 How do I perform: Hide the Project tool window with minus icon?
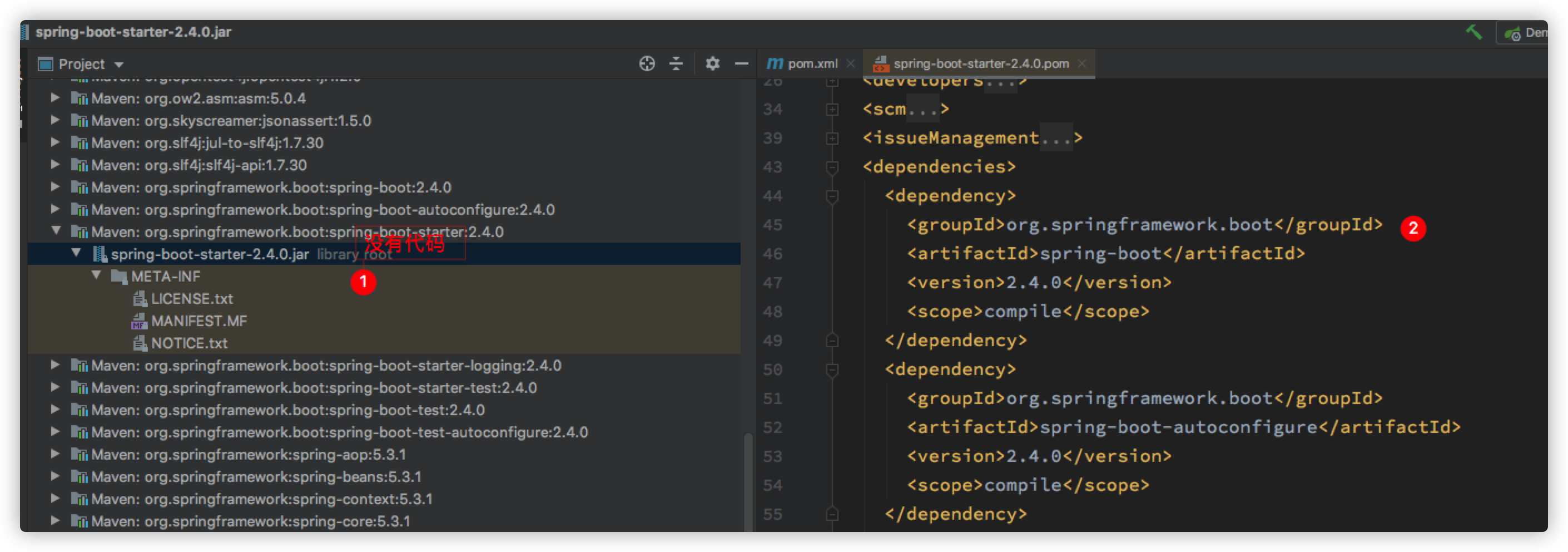(741, 63)
